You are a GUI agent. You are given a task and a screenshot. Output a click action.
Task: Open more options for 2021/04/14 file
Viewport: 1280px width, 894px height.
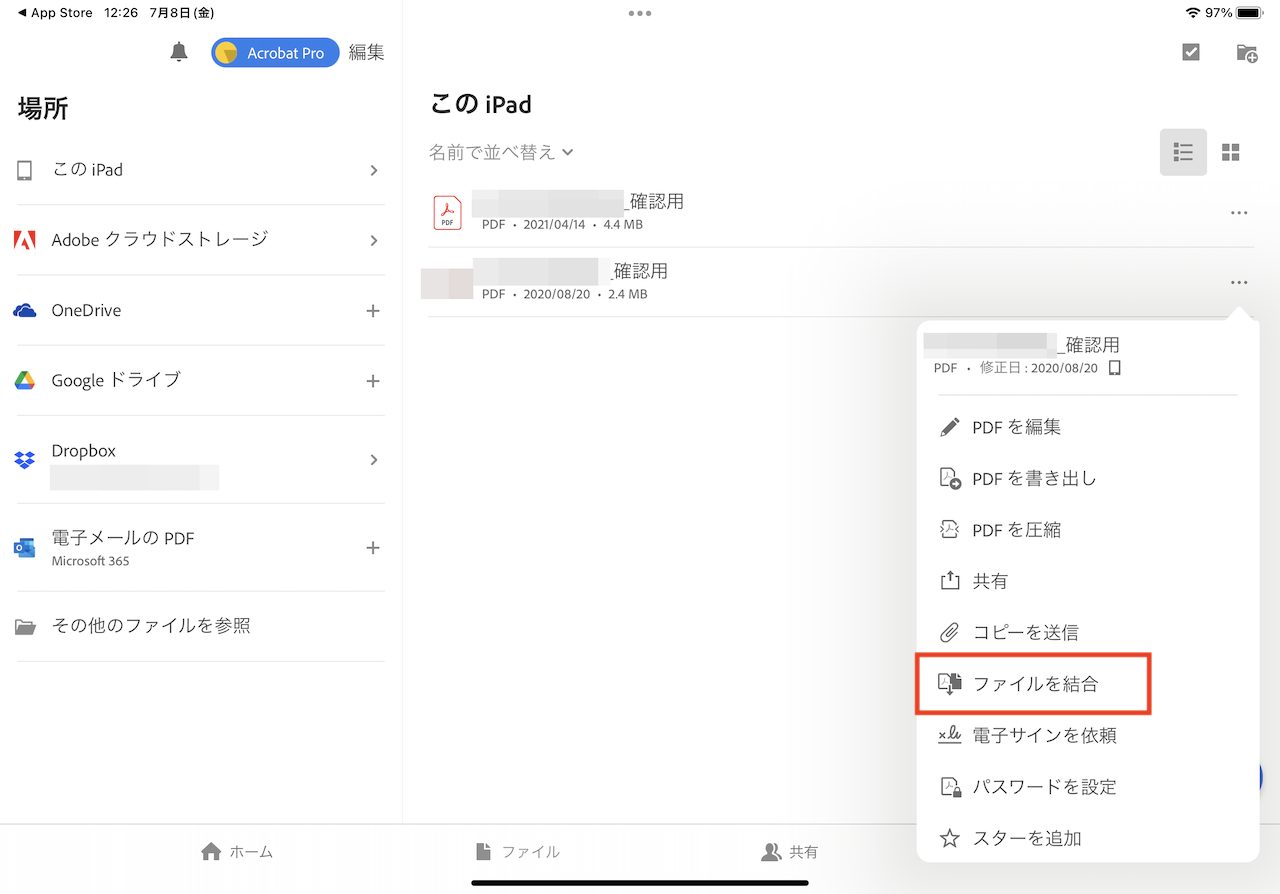click(1239, 213)
